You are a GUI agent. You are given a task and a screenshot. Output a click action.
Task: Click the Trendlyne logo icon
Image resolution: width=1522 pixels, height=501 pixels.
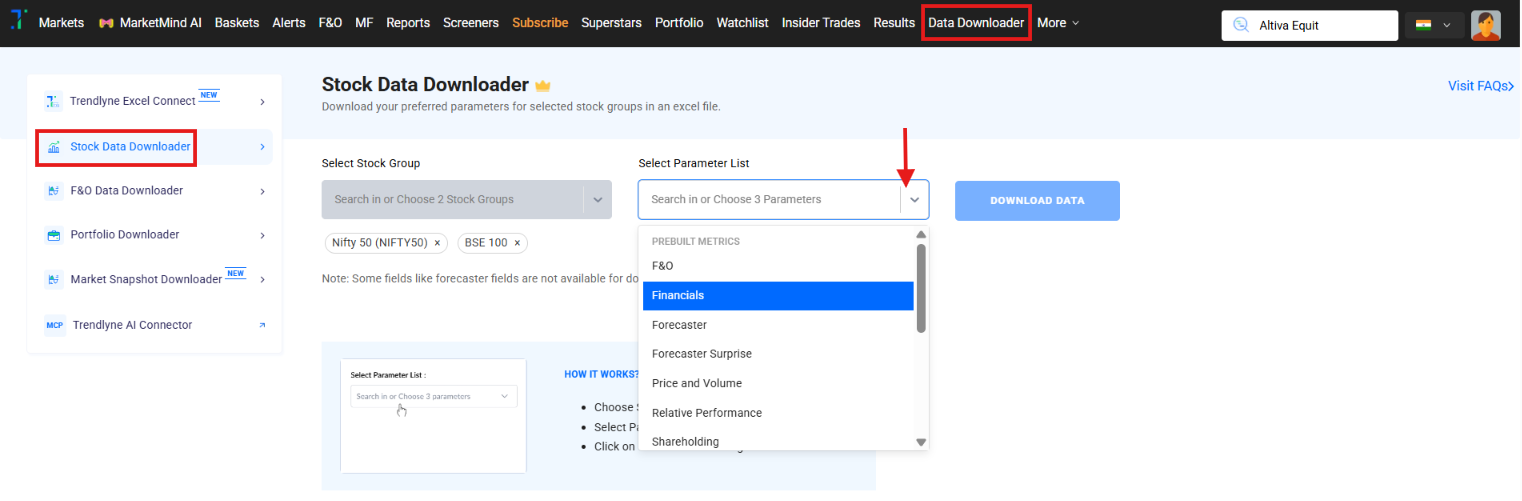click(x=18, y=21)
